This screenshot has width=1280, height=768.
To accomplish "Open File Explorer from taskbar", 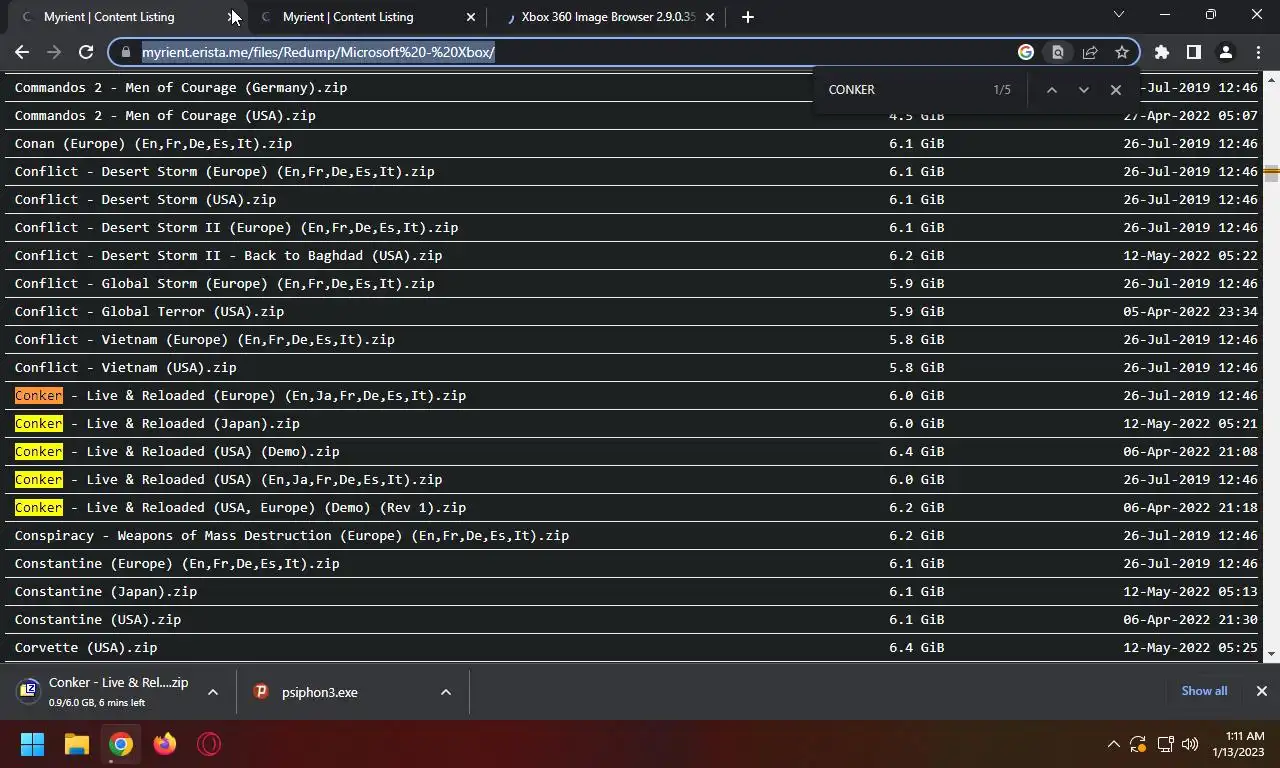I will [x=77, y=744].
